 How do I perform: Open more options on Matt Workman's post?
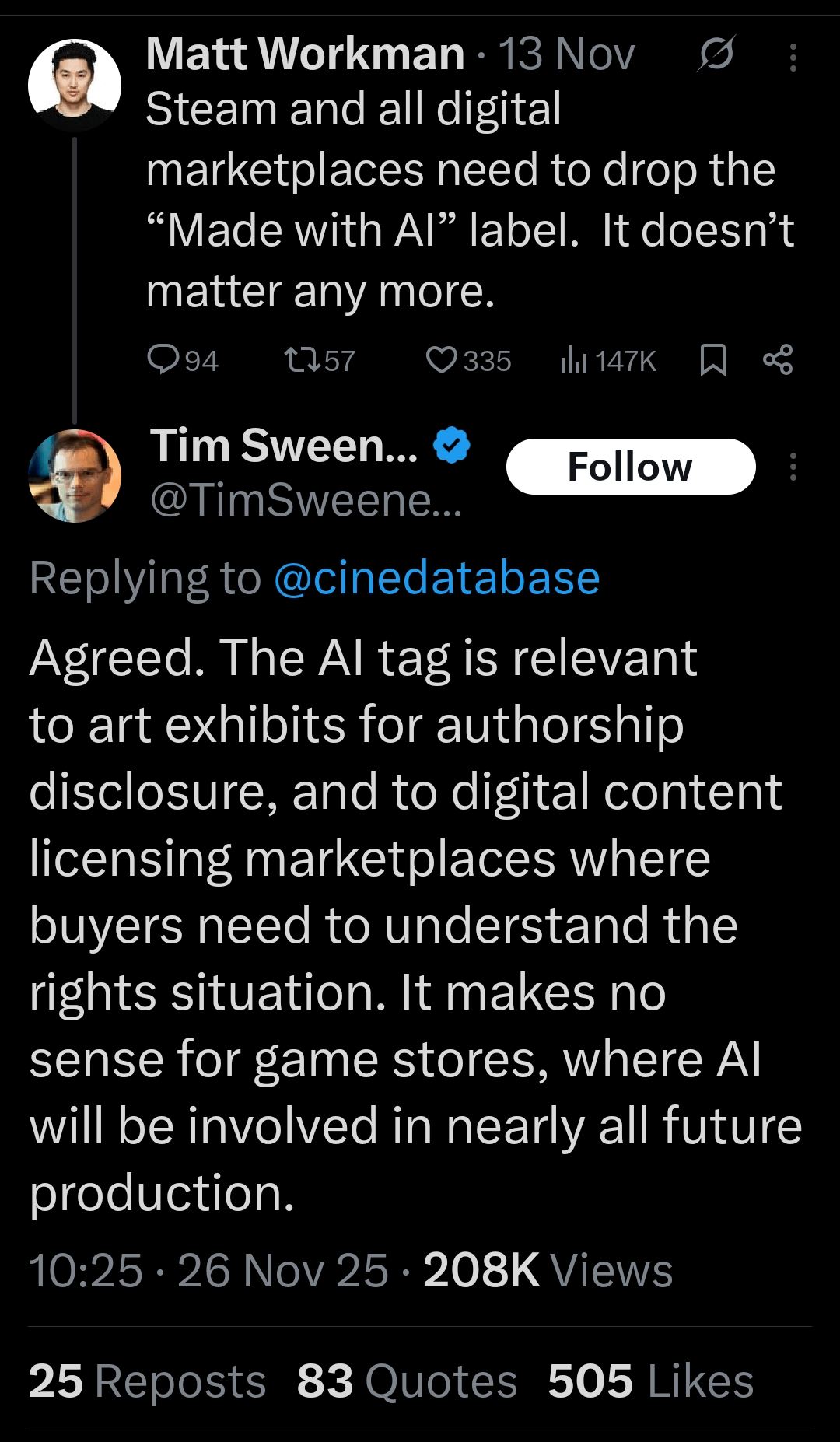click(793, 58)
